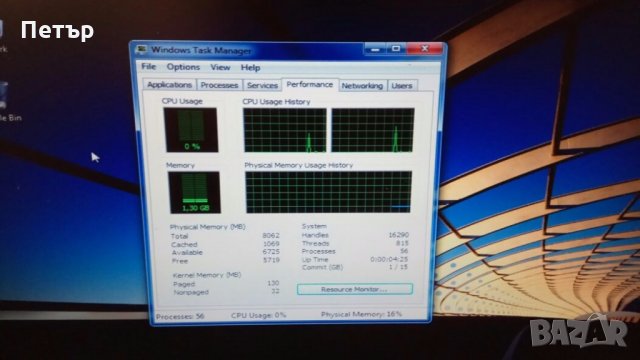Click the CPU Usage 0 % meter
The image size is (640, 360).
click(x=191, y=130)
